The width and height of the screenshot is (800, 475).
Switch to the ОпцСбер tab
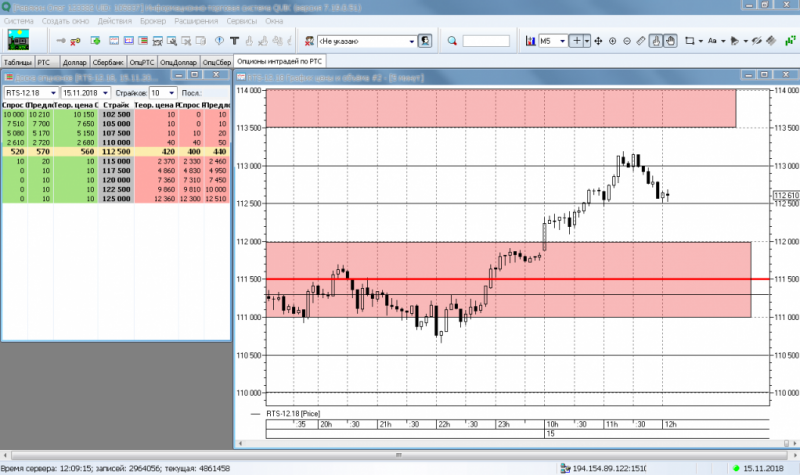coord(217,62)
